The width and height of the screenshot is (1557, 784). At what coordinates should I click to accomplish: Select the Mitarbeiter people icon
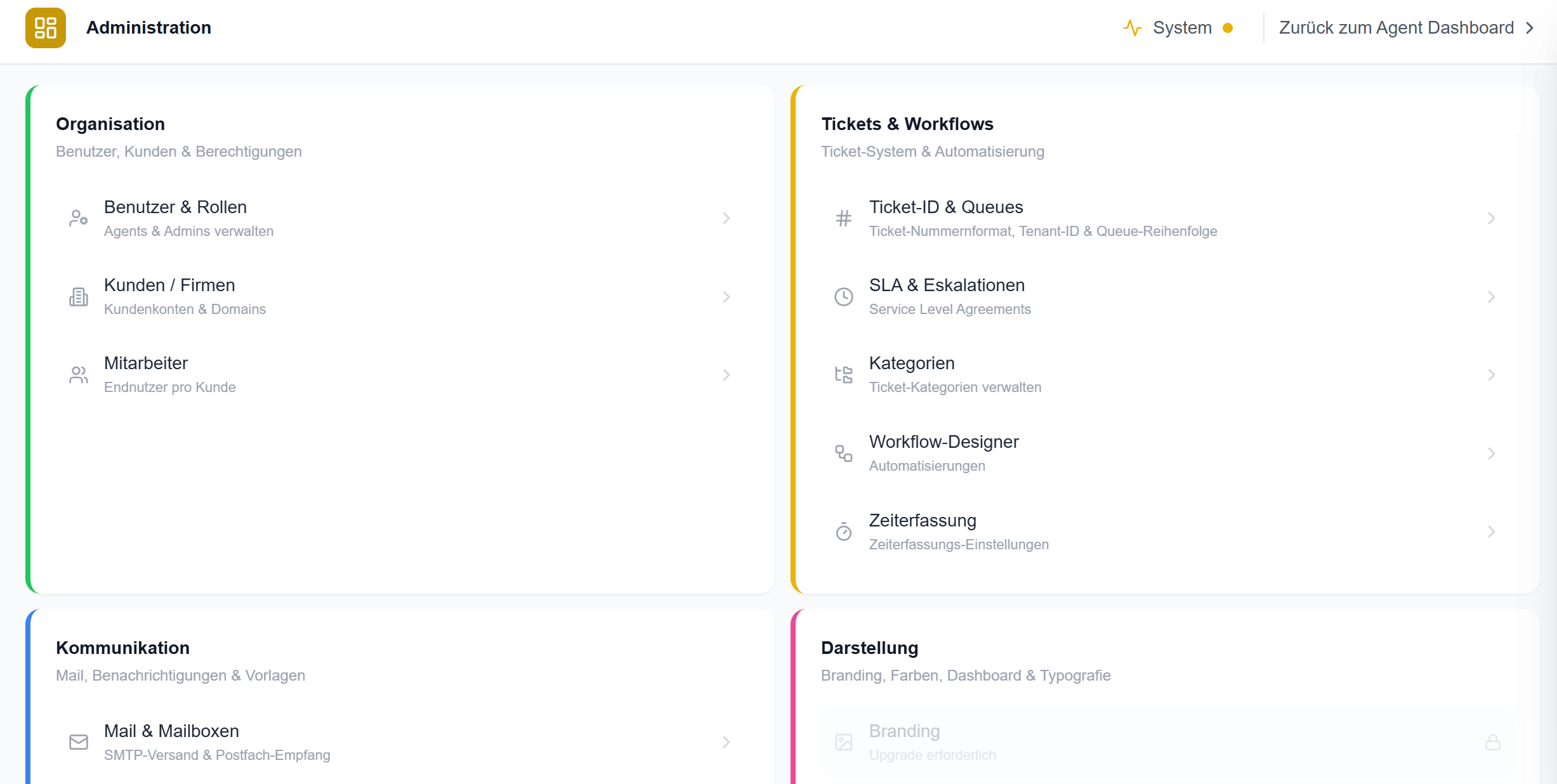point(78,374)
